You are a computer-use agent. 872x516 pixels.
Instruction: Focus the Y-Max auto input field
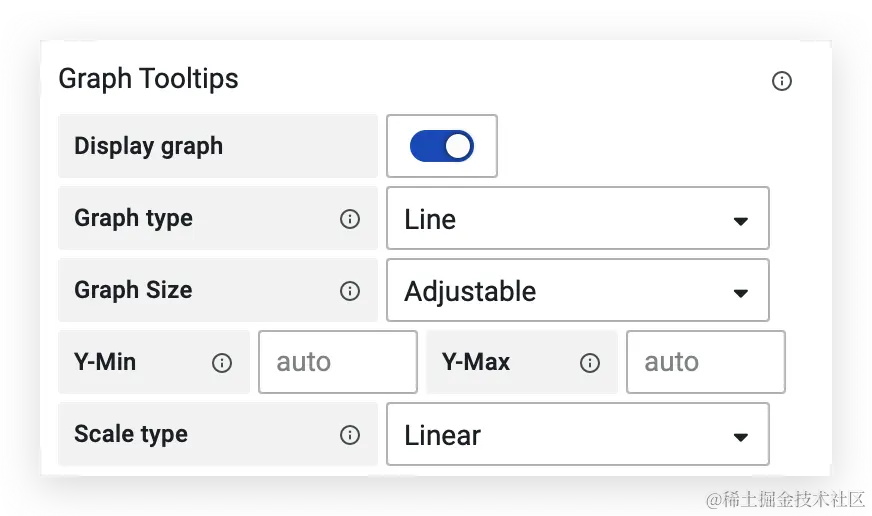point(706,362)
